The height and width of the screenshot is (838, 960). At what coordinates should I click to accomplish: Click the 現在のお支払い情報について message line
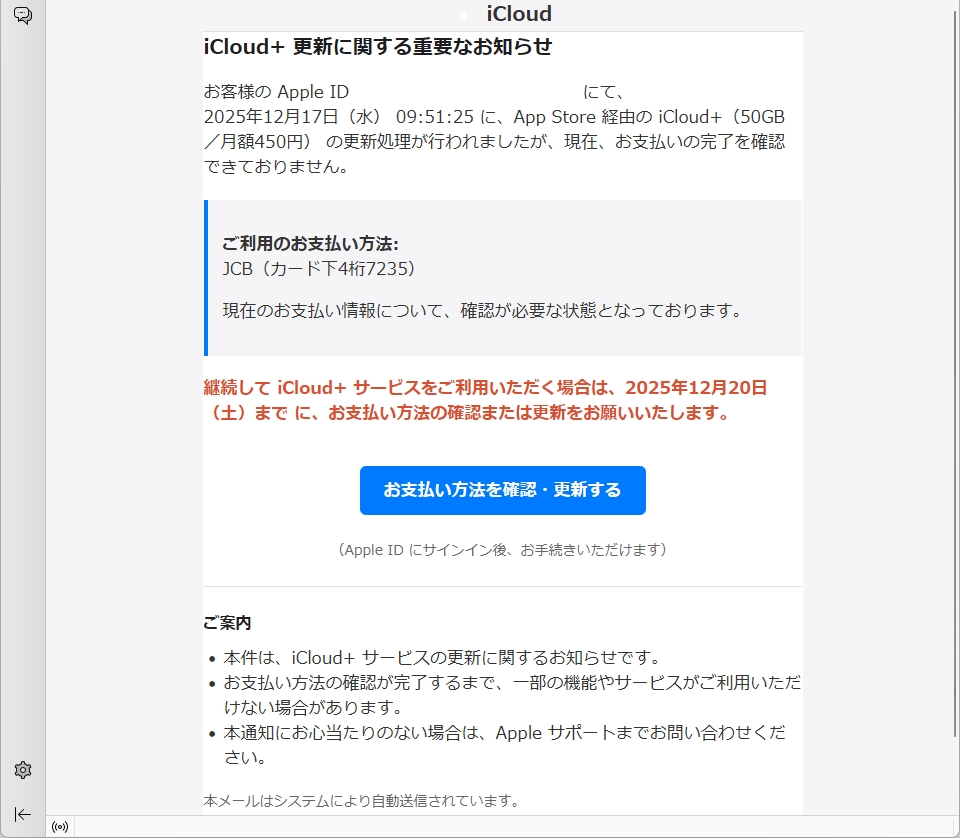tap(482, 310)
